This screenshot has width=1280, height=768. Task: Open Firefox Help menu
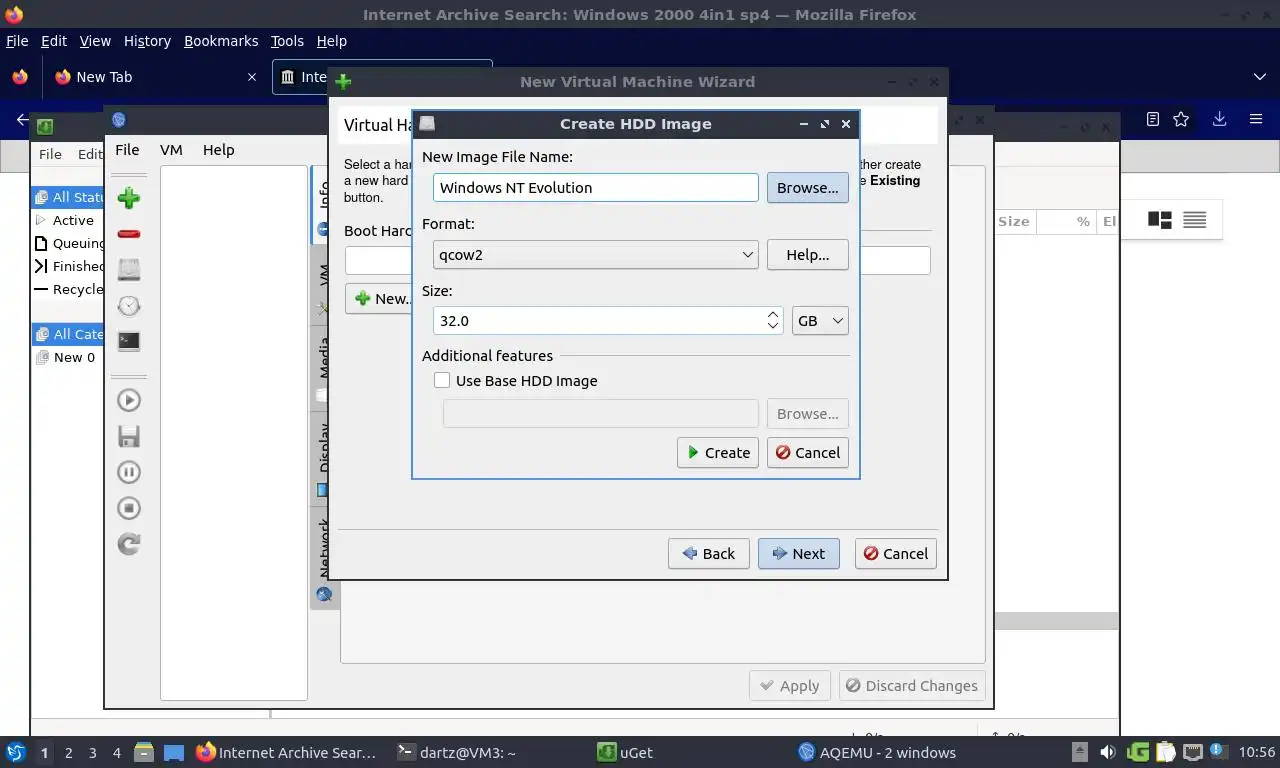pyautogui.click(x=331, y=41)
